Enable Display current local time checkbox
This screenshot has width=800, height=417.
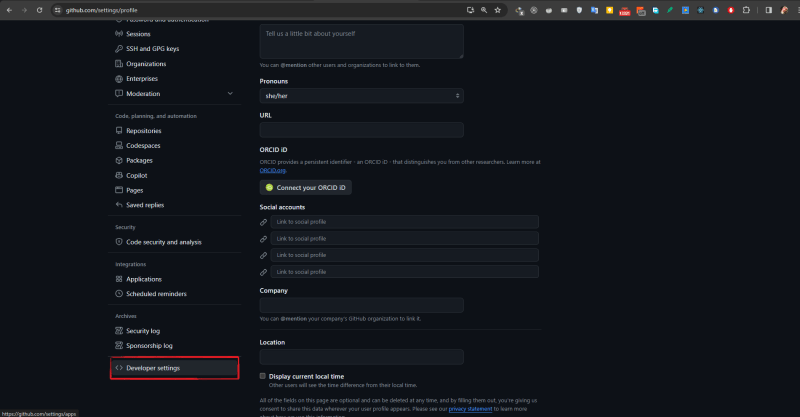pyautogui.click(x=263, y=376)
